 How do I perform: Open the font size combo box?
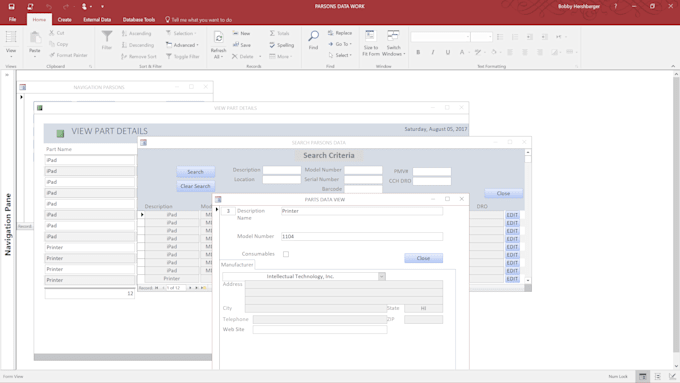coord(481,37)
